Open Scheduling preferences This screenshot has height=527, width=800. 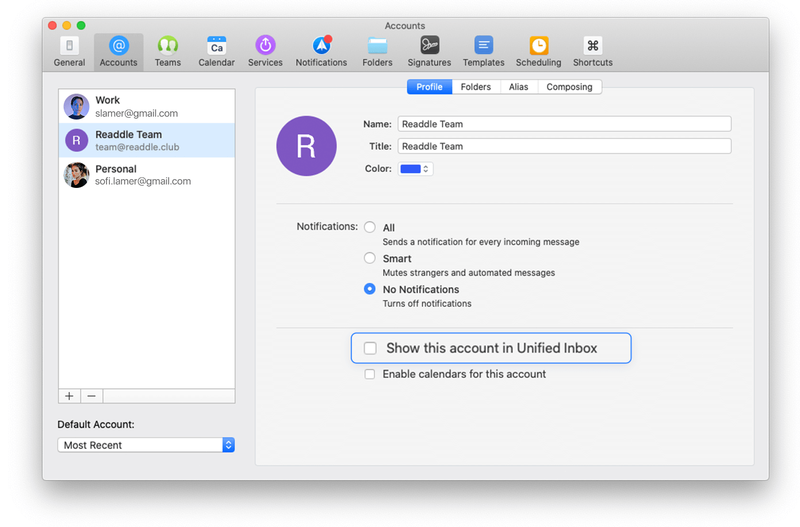pos(538,52)
